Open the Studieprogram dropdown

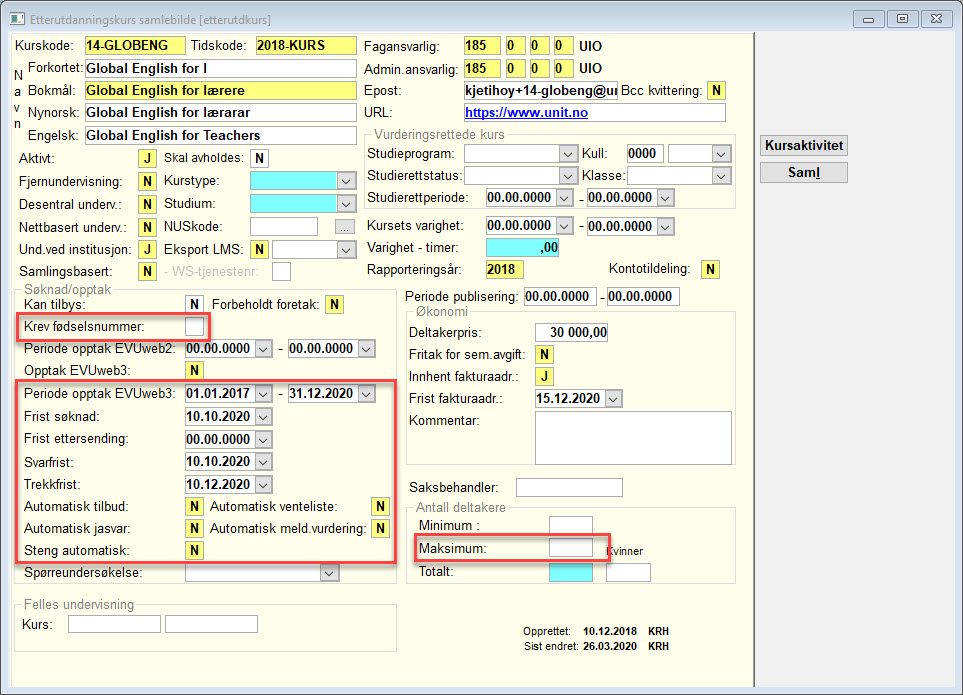click(x=567, y=153)
